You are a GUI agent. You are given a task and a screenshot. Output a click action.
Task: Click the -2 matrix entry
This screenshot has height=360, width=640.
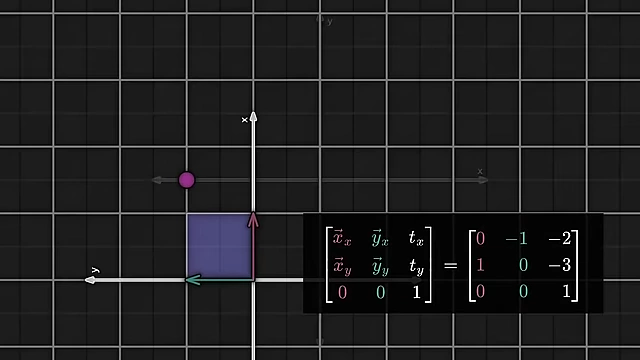click(560, 238)
